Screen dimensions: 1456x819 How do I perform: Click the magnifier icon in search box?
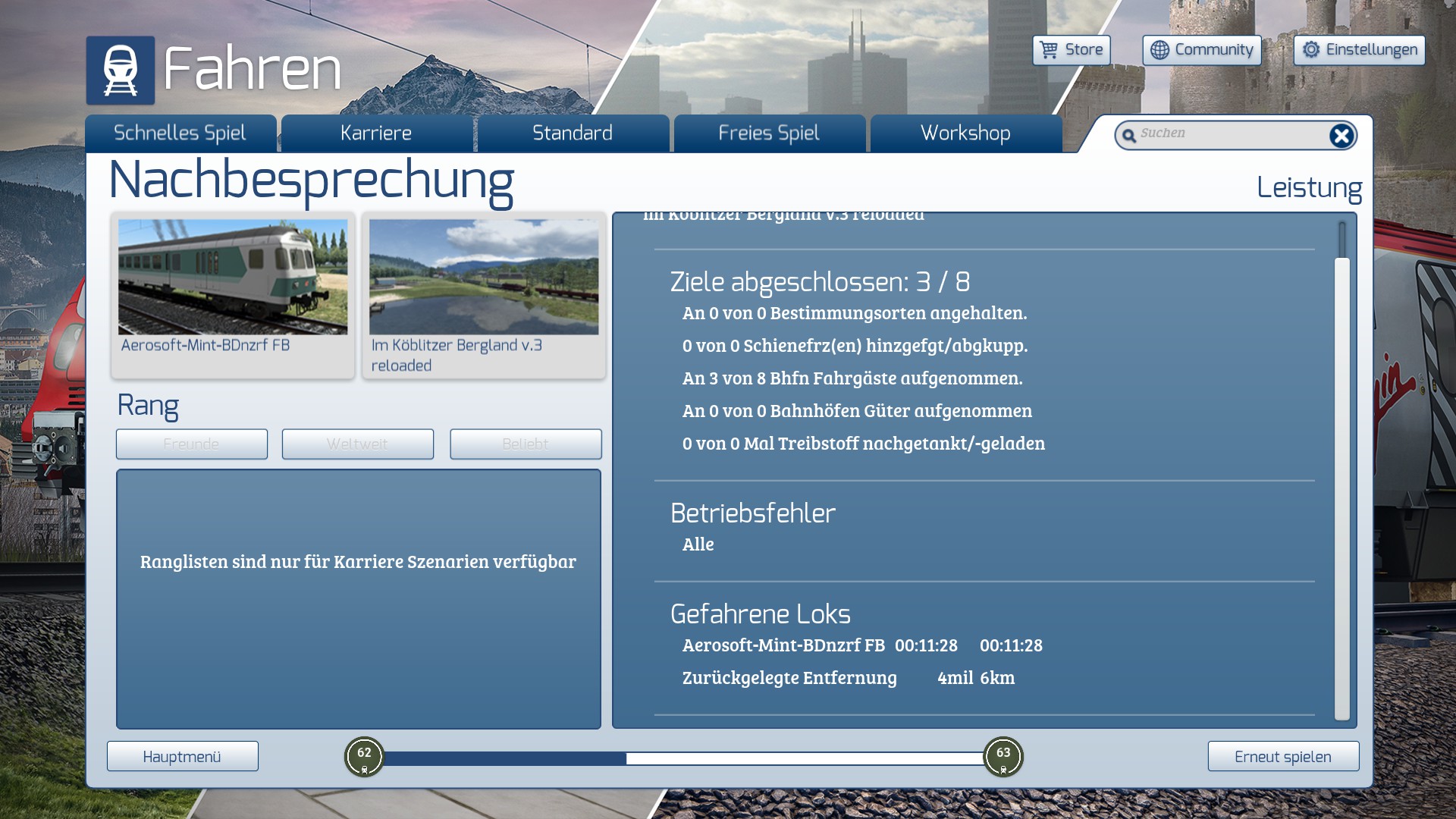coord(1129,136)
